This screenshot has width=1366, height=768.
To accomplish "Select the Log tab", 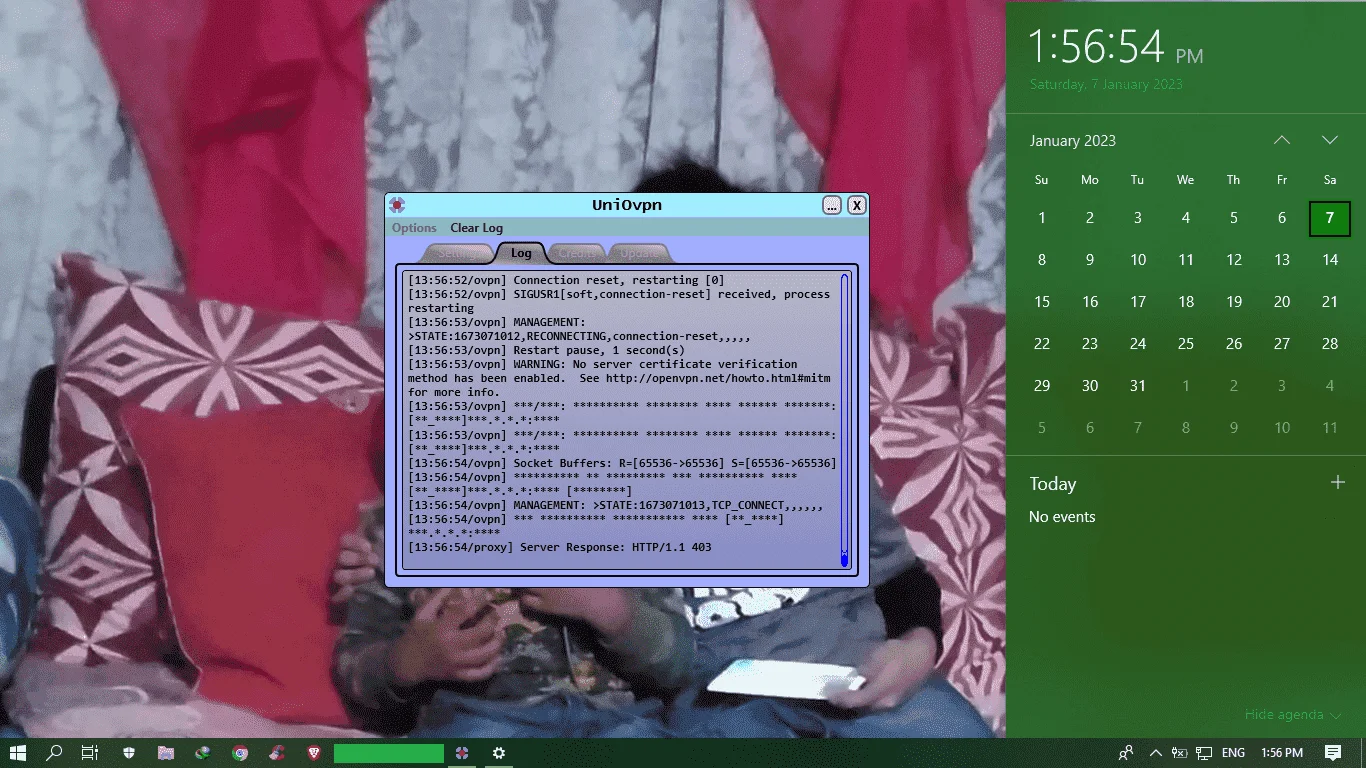I will coord(521,253).
